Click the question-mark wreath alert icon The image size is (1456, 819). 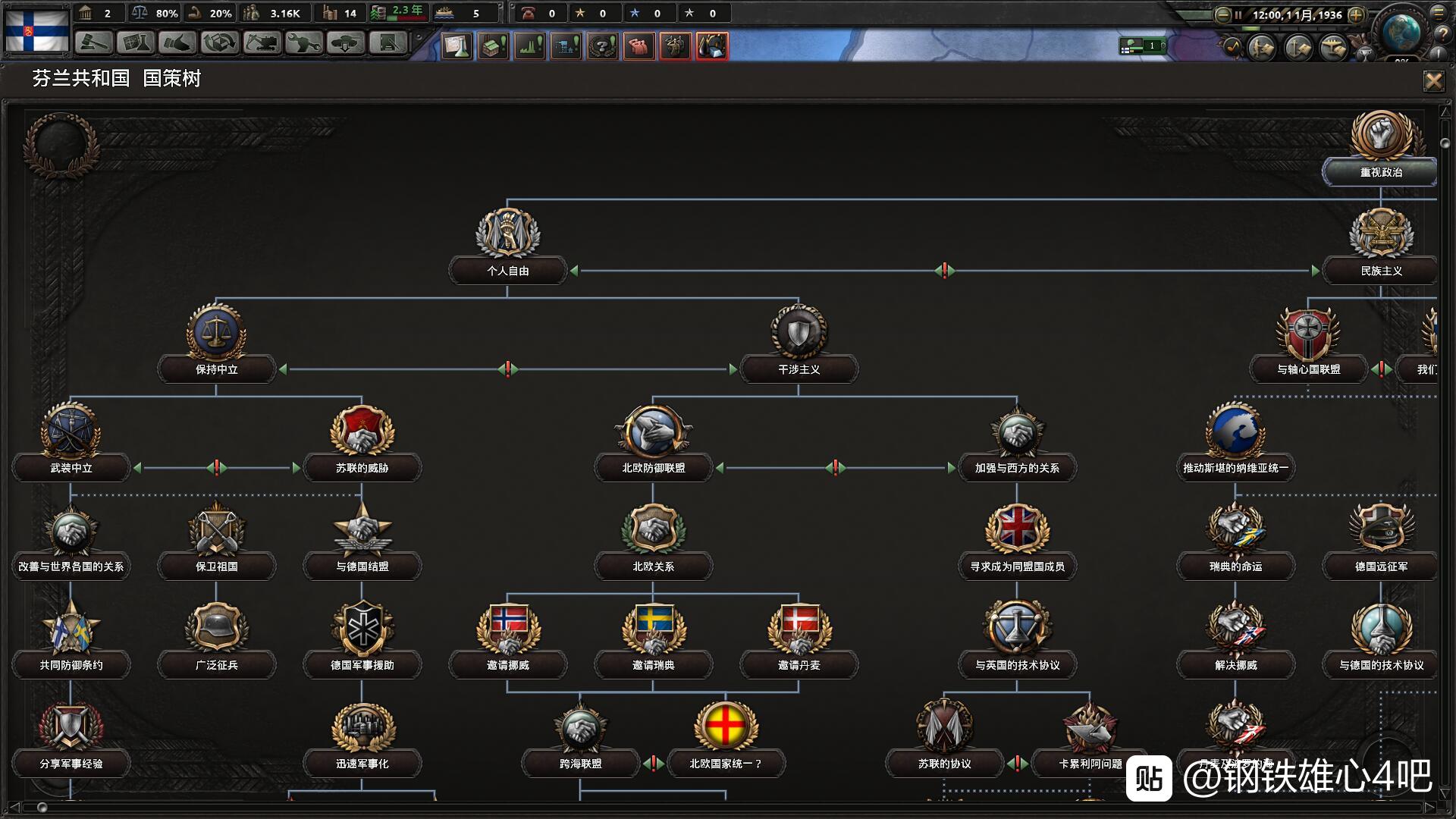[x=603, y=46]
